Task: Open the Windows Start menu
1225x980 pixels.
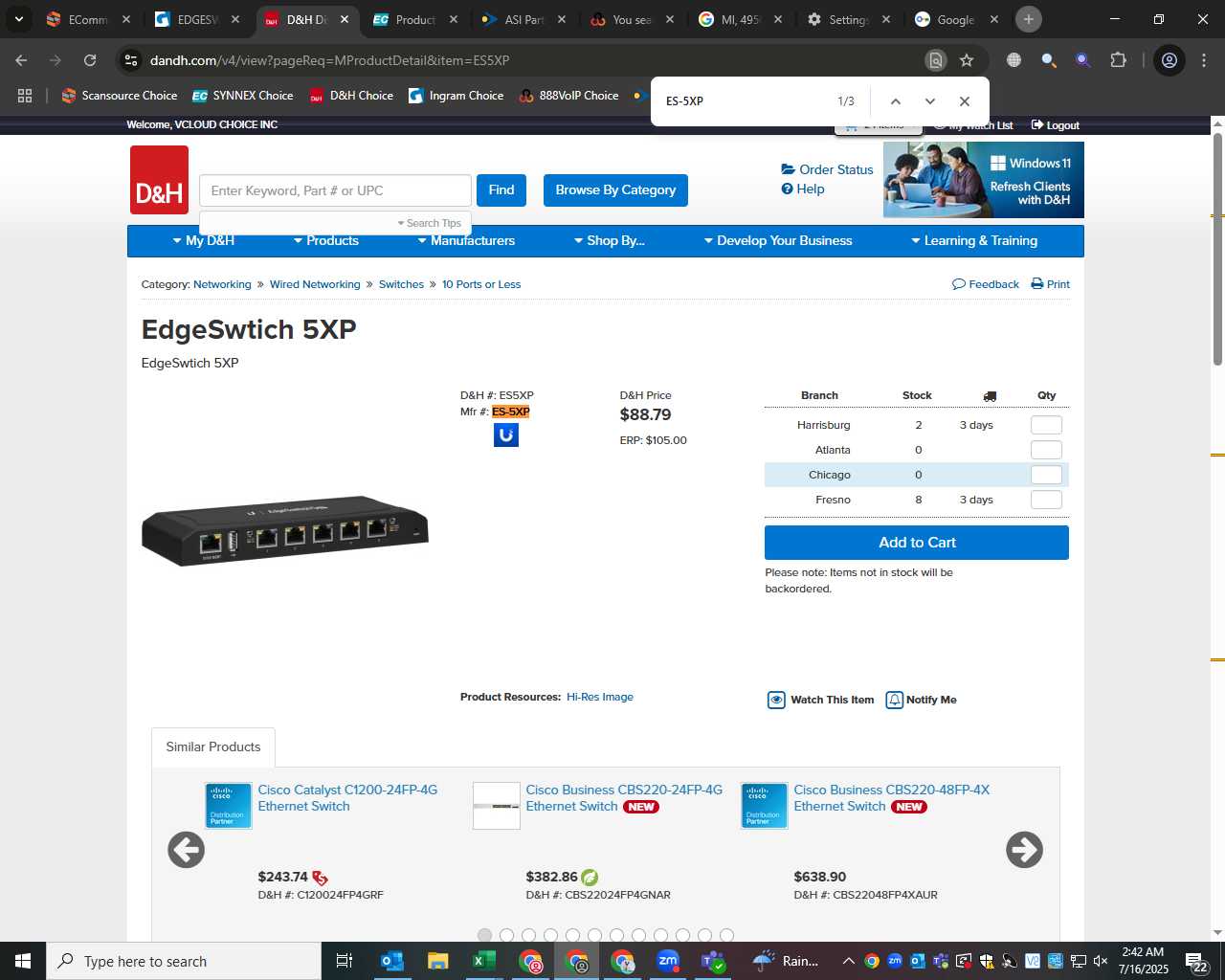Action: (23, 961)
